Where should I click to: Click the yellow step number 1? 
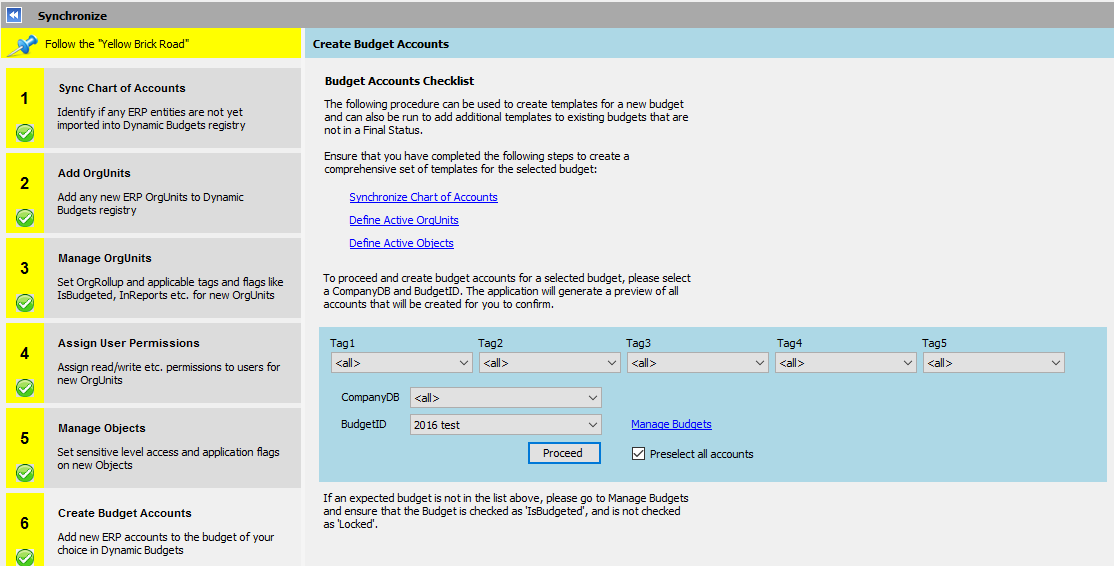click(x=24, y=98)
